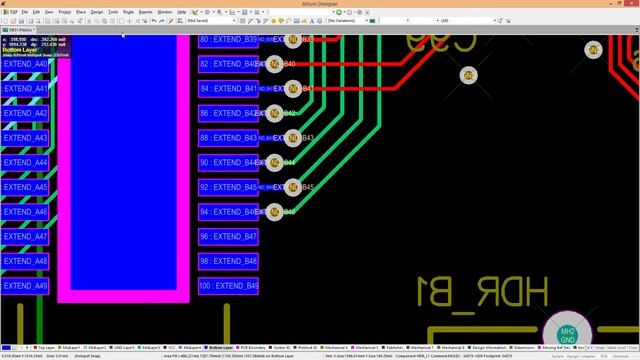Image resolution: width=640 pixels, height=360 pixels.
Task: Open the Route menu
Action: click(x=128, y=12)
